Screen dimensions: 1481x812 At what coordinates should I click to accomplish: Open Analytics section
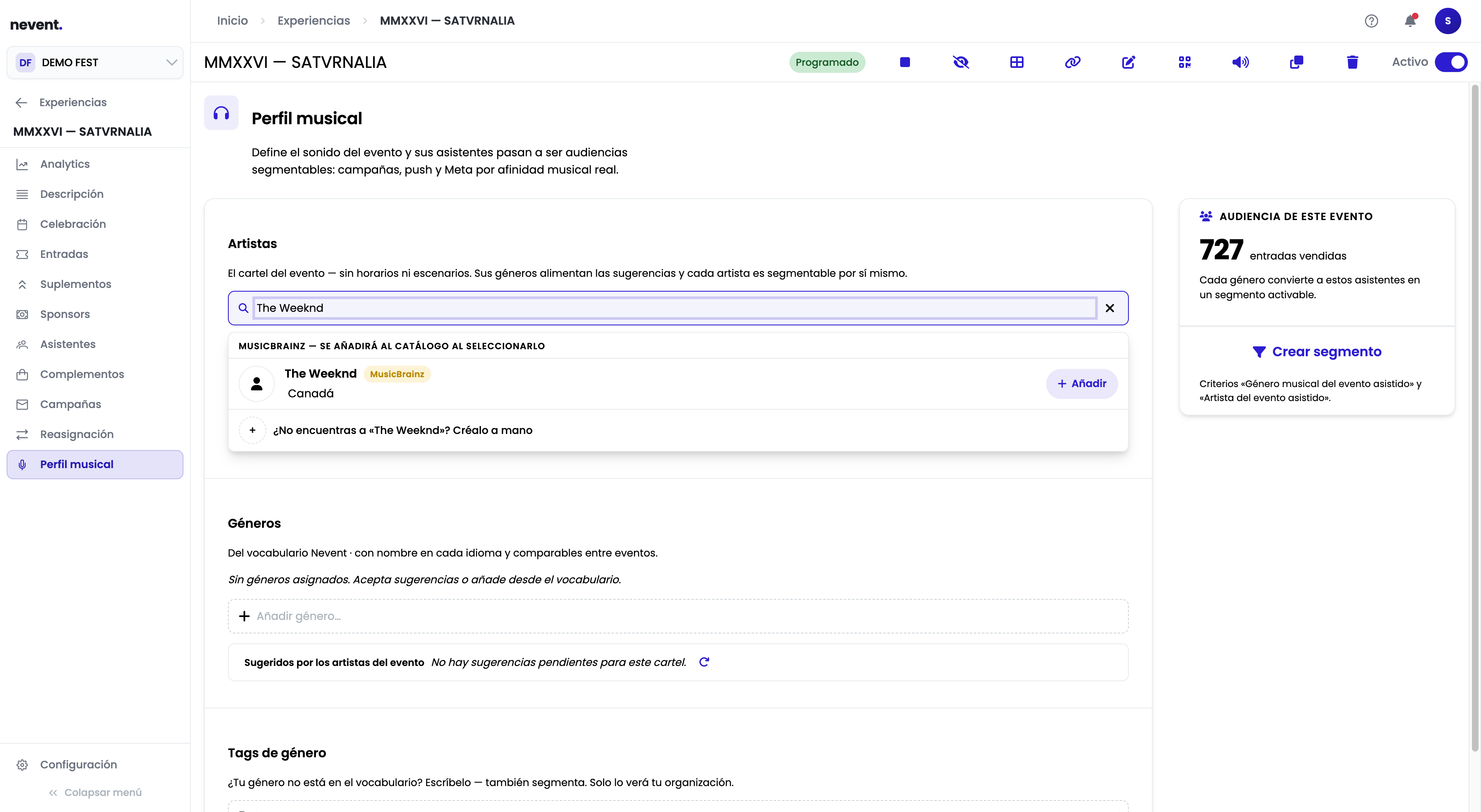click(x=95, y=165)
